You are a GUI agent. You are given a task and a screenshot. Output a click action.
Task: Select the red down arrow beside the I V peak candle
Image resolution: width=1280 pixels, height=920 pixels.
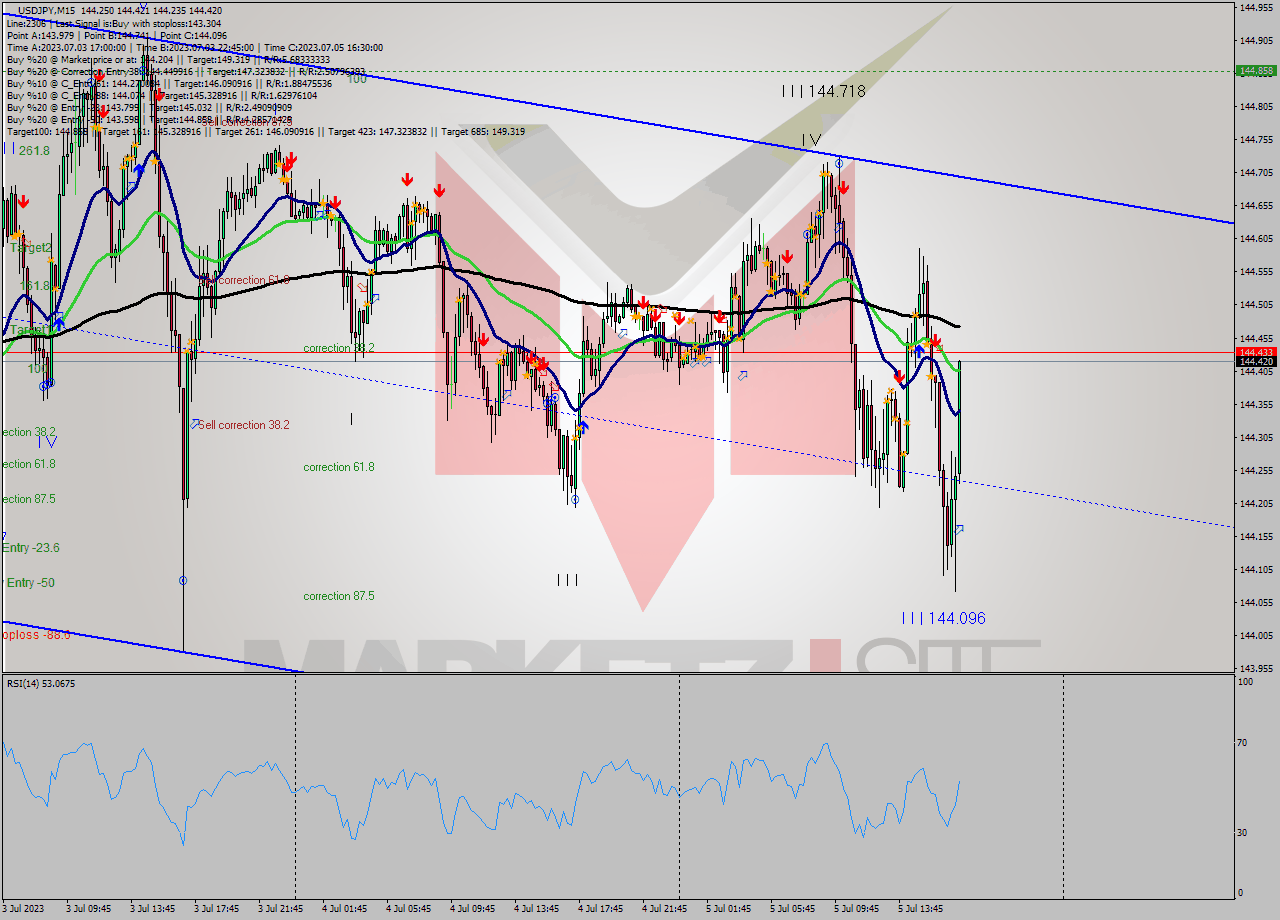tap(844, 188)
